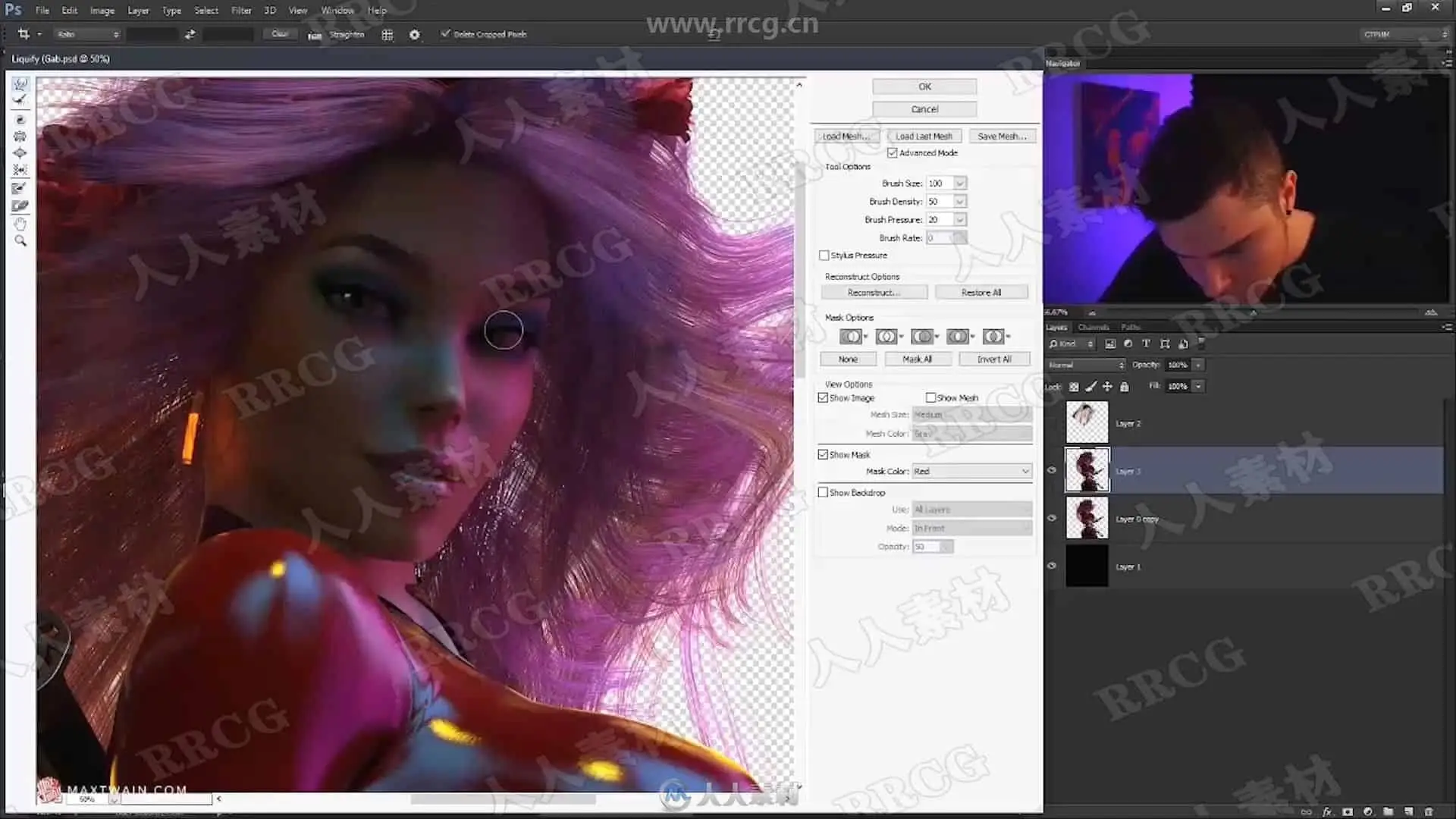Select the Zoom tool in Liquify
This screenshot has height=819, width=1456.
20,241
